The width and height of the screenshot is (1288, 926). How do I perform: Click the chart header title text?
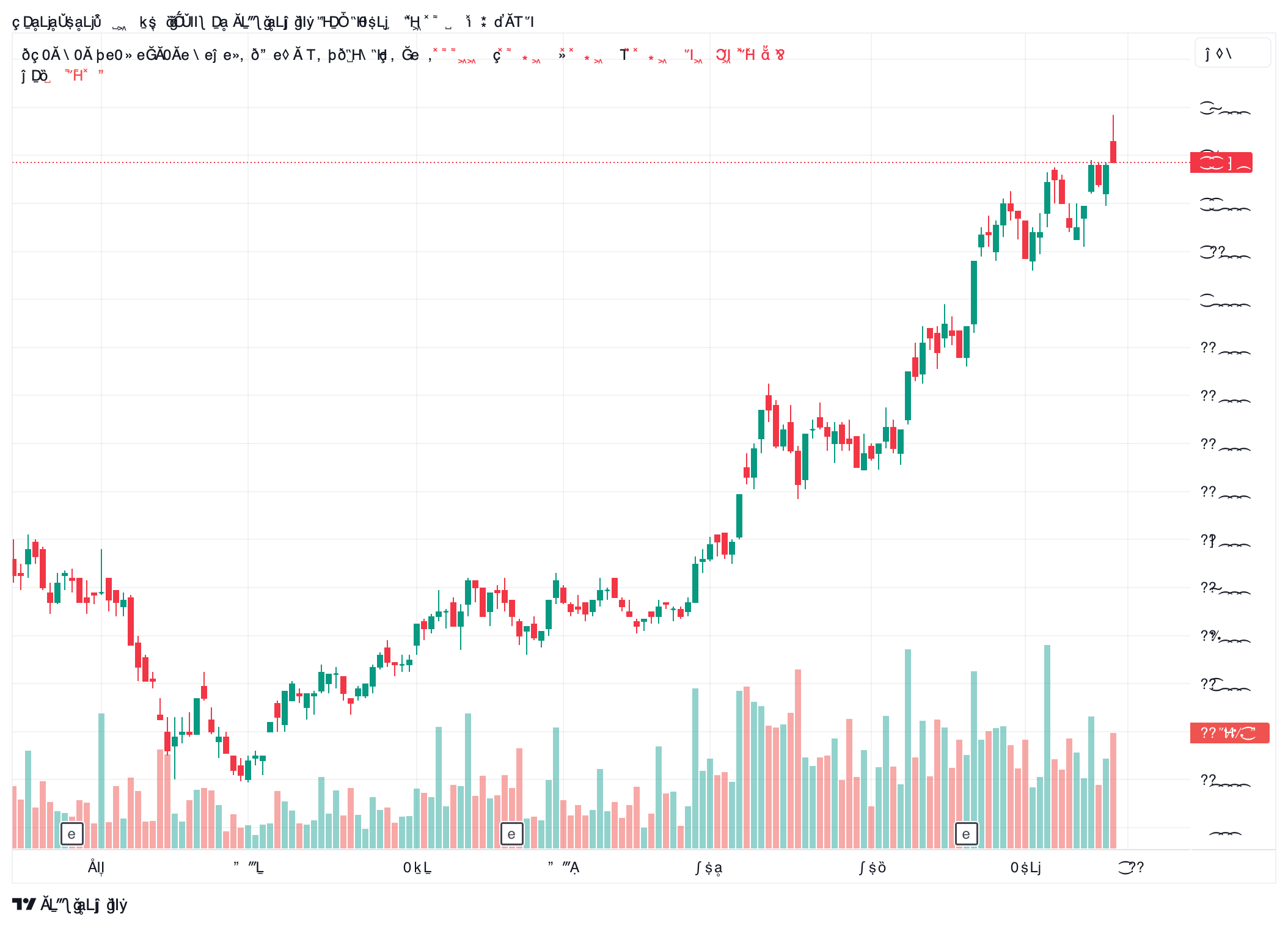pyautogui.click(x=273, y=22)
